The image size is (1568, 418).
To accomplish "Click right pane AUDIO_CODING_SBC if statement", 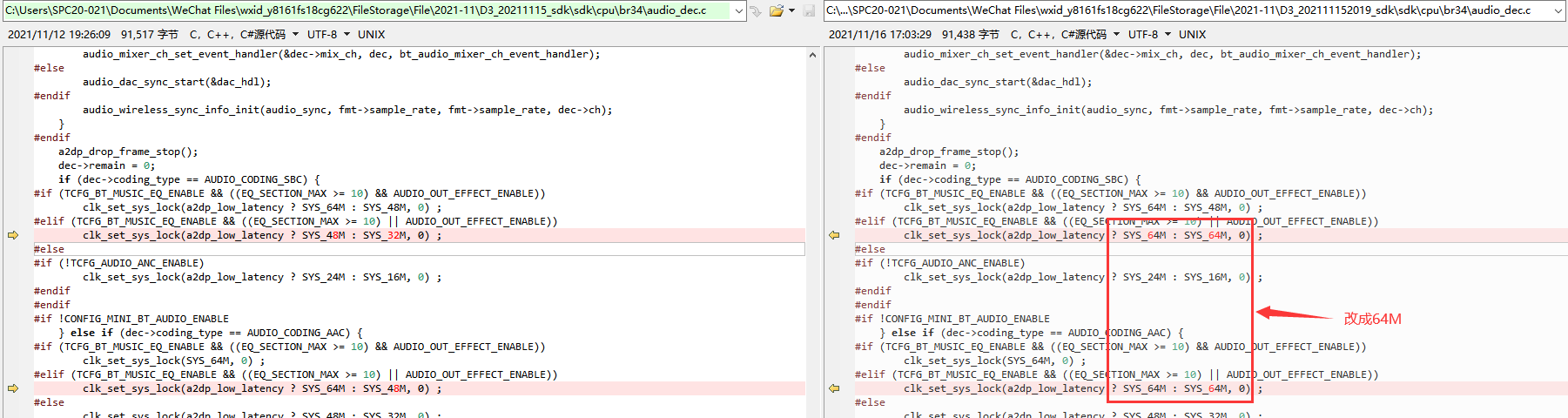I will pyautogui.click(x=1010, y=179).
